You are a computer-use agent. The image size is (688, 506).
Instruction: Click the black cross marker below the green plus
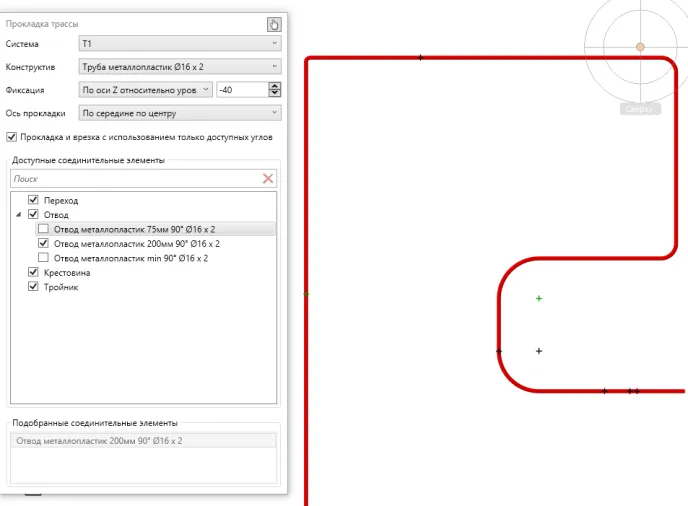(x=539, y=351)
